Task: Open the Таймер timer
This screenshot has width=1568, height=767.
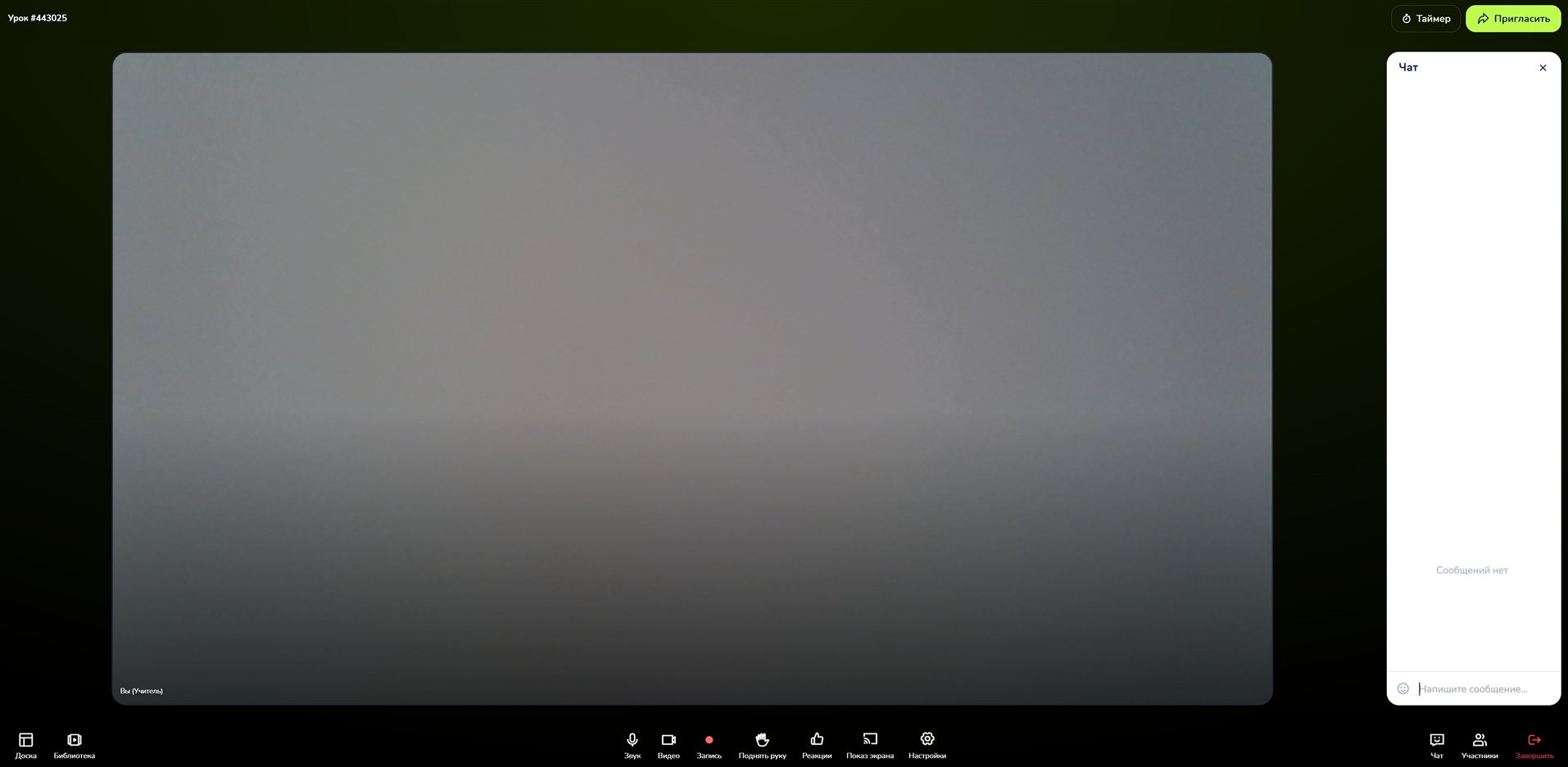Action: 1425,18
